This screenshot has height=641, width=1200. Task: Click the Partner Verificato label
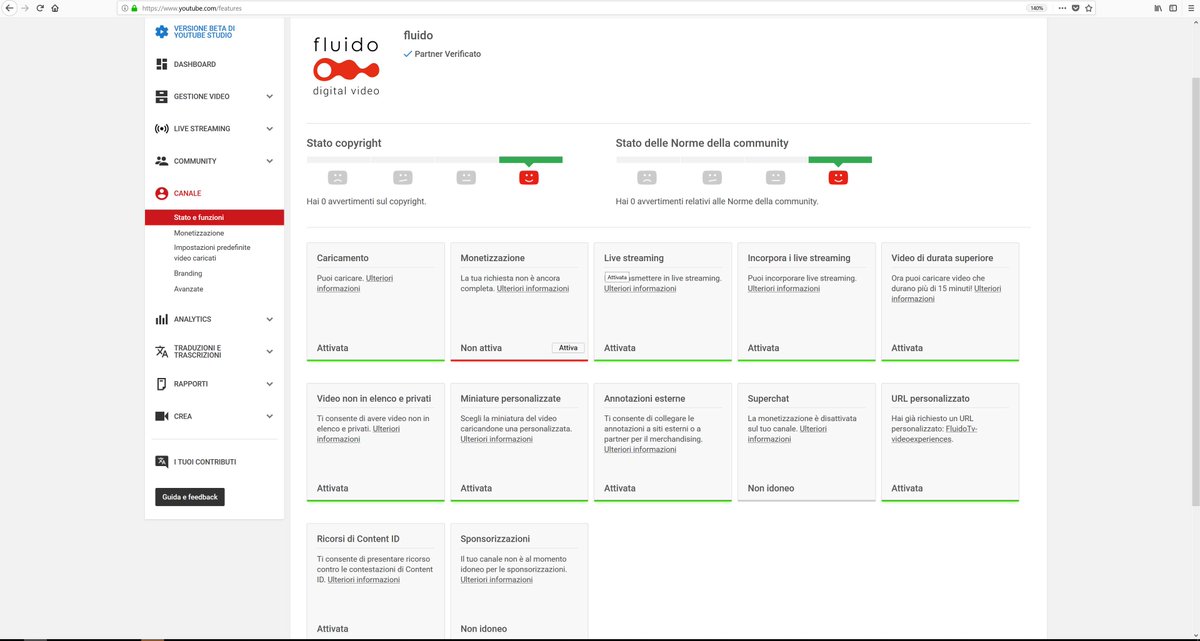tap(447, 54)
